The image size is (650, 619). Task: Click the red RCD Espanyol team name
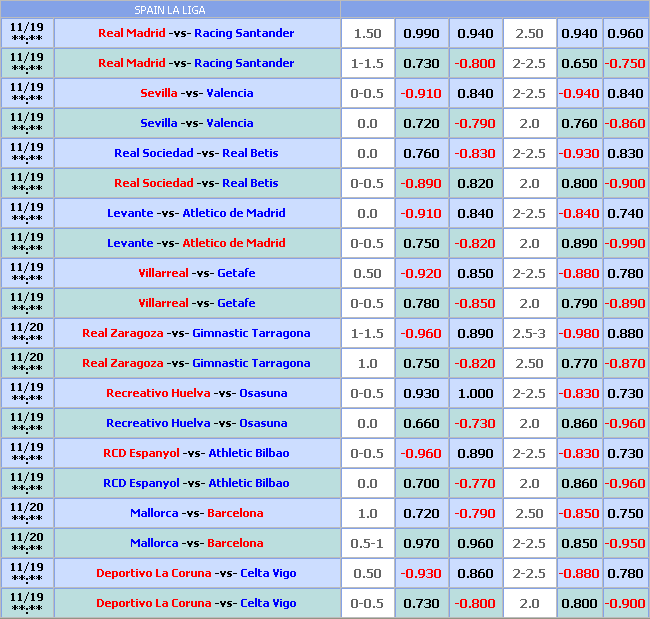[141, 453]
